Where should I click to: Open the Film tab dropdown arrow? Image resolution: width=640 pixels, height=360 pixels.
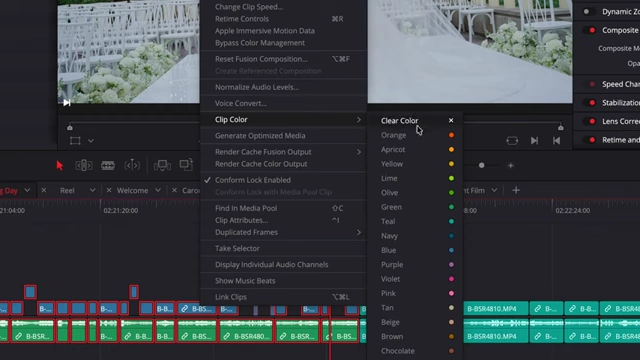[x=494, y=190]
